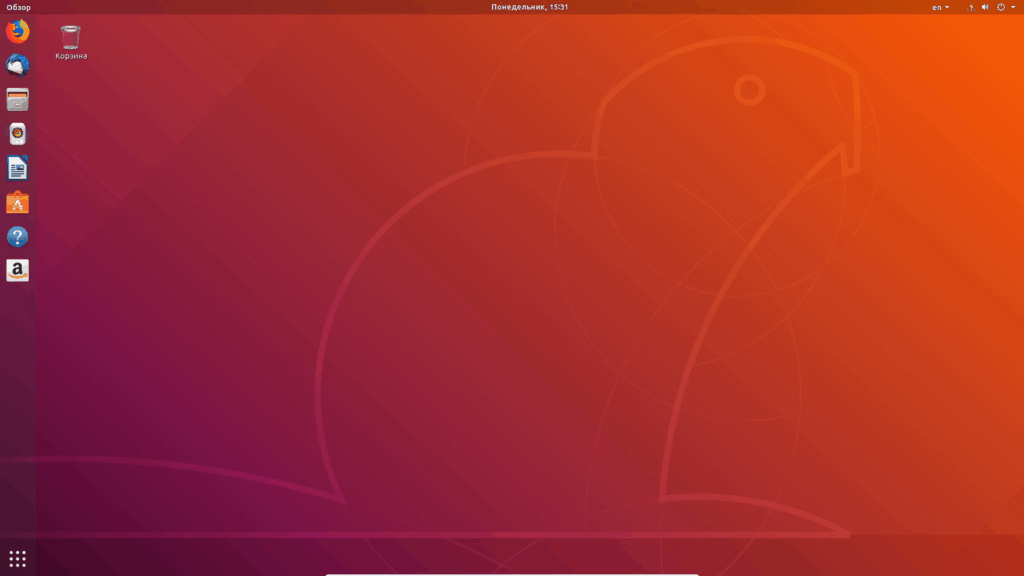Launch Rhythmbox music player

(x=18, y=134)
